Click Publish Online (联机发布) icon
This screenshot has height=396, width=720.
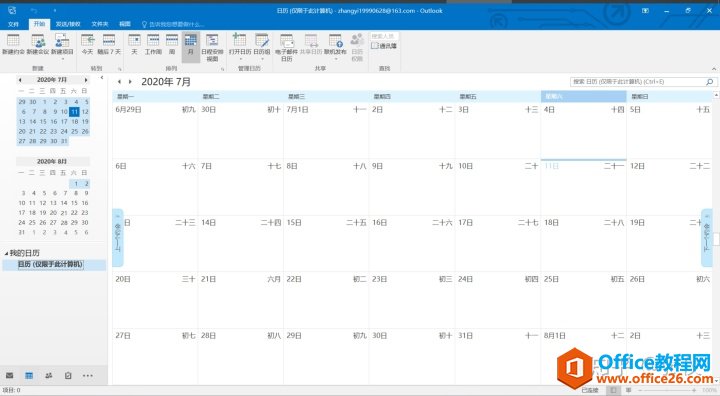coord(335,46)
